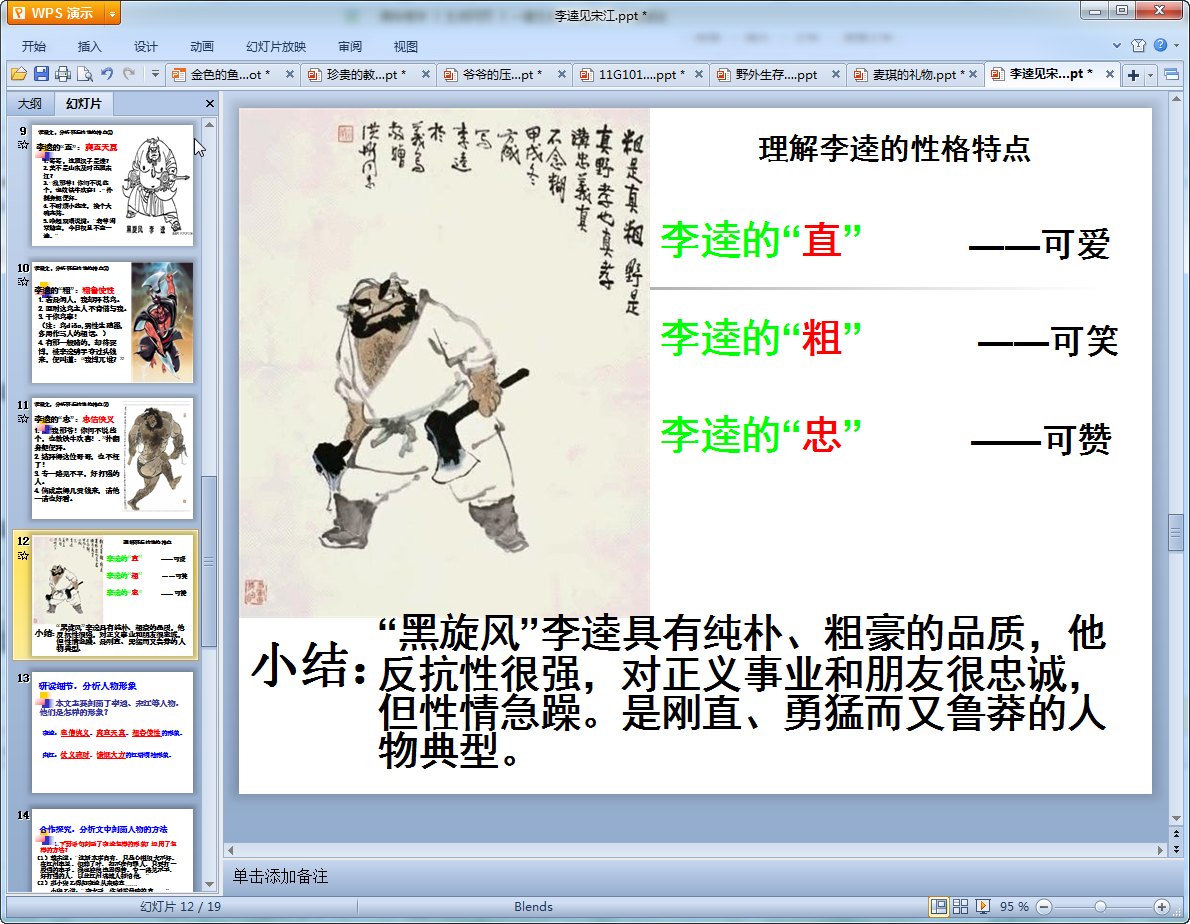This screenshot has width=1190, height=924.
Task: Open the dropdown arrow next to the help icon
Action: (x=1176, y=46)
